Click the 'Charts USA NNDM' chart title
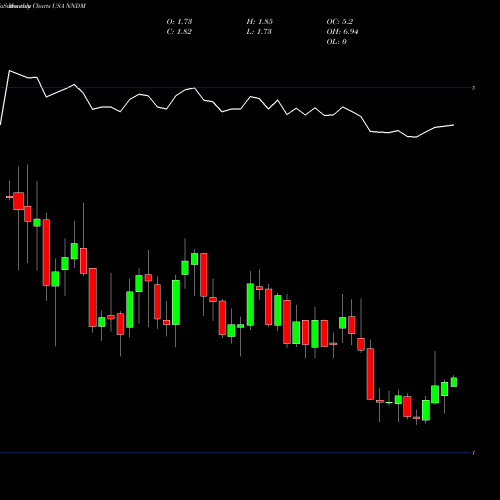Image resolution: width=500 pixels, height=500 pixels. 59,6
